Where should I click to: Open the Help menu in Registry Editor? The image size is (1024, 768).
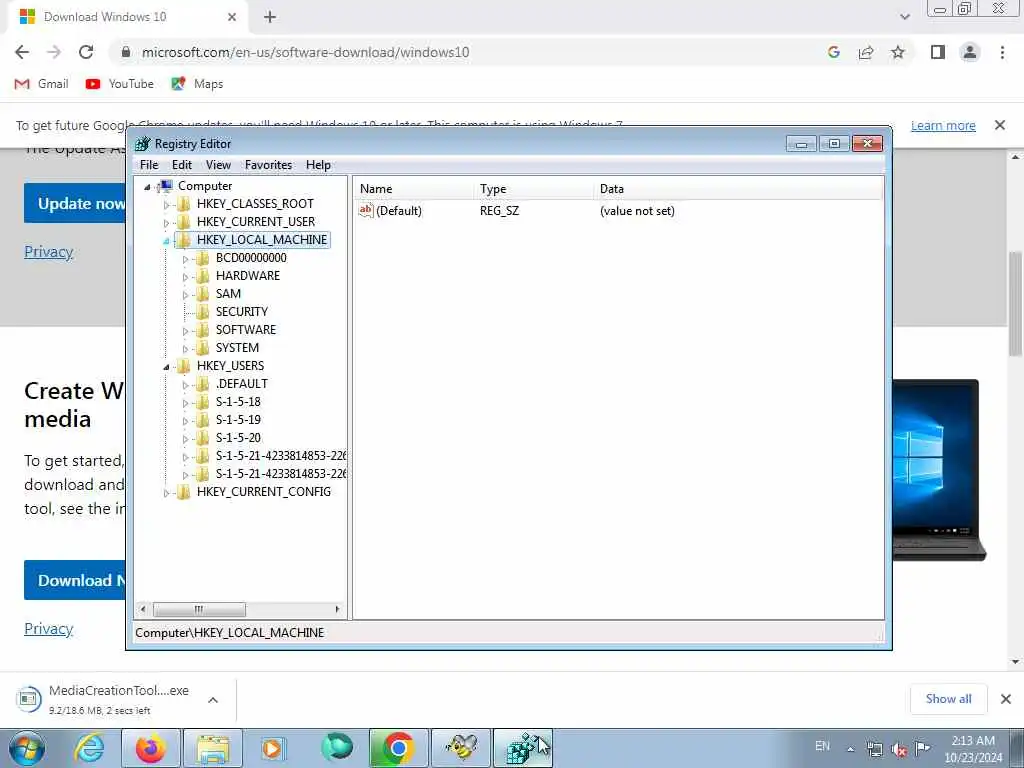click(318, 165)
